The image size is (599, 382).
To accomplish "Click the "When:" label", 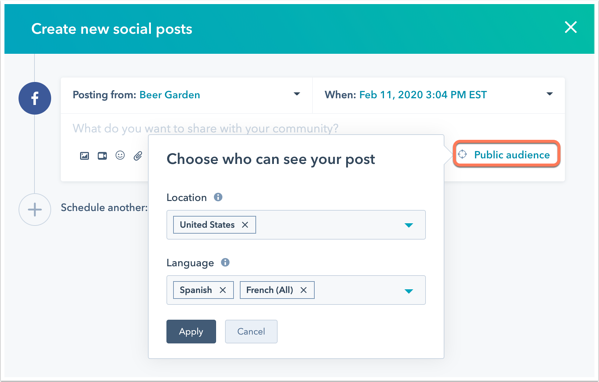I will tap(340, 95).
